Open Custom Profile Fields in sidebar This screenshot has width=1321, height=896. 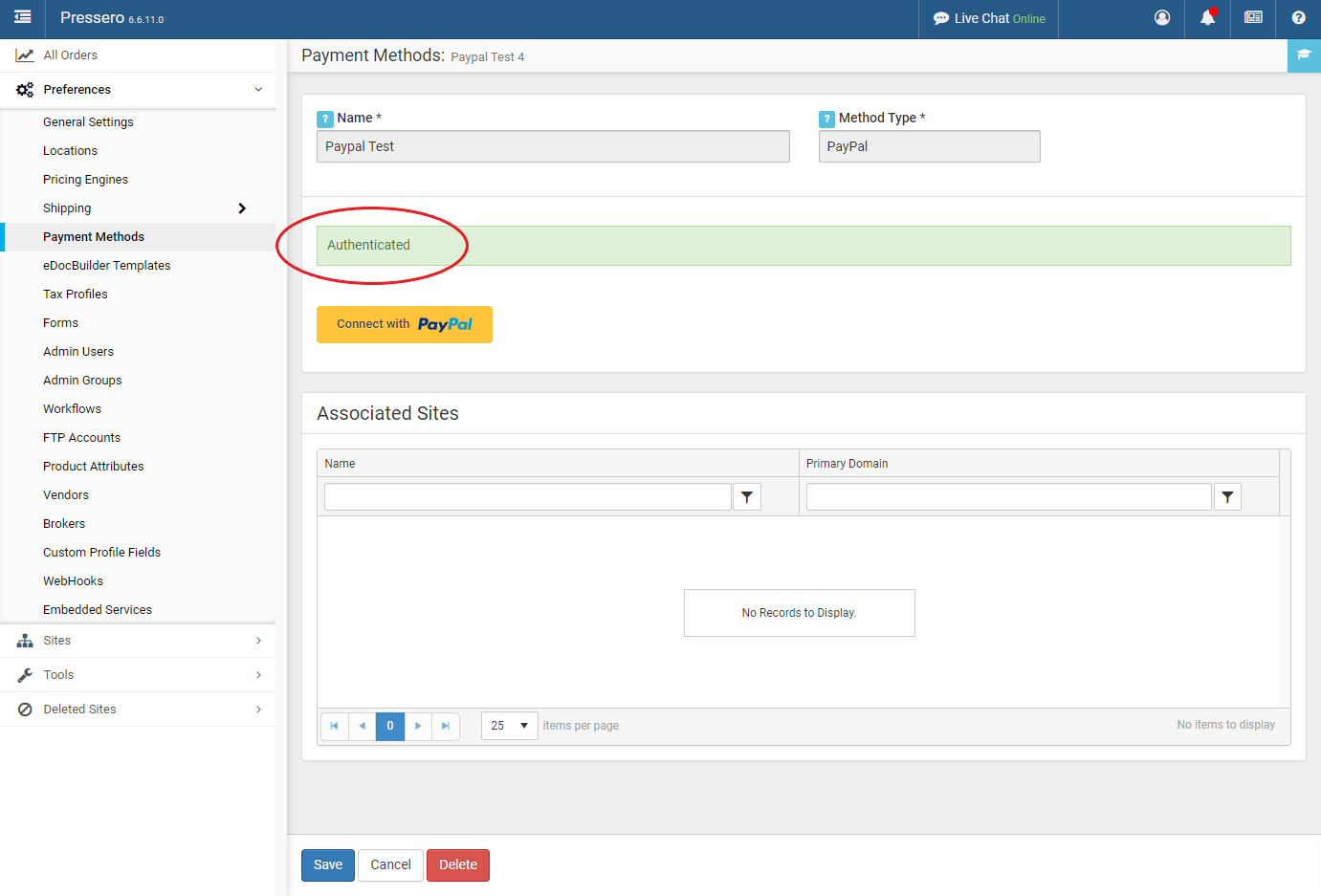pyautogui.click(x=101, y=553)
